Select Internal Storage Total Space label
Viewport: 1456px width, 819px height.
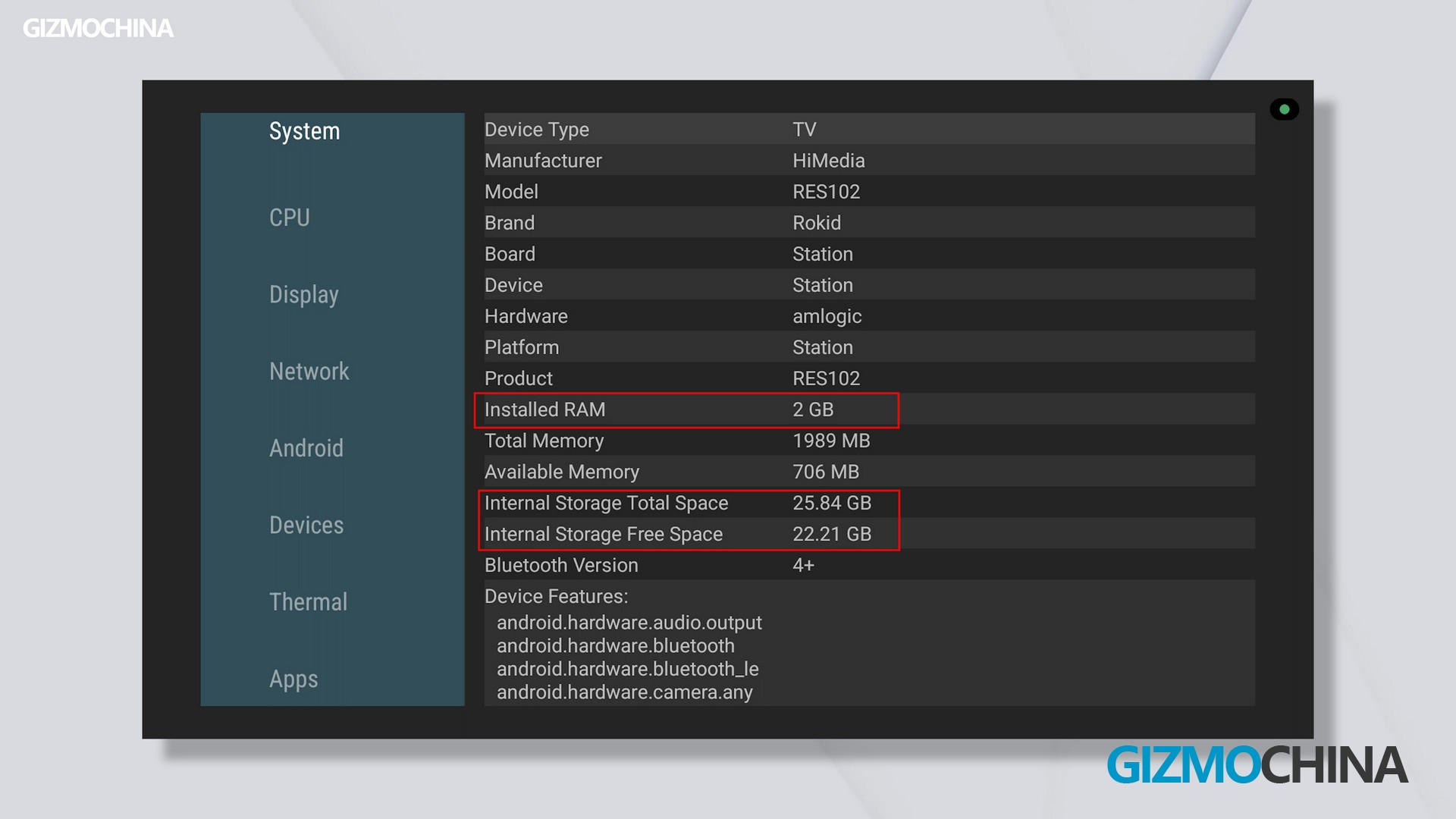606,503
